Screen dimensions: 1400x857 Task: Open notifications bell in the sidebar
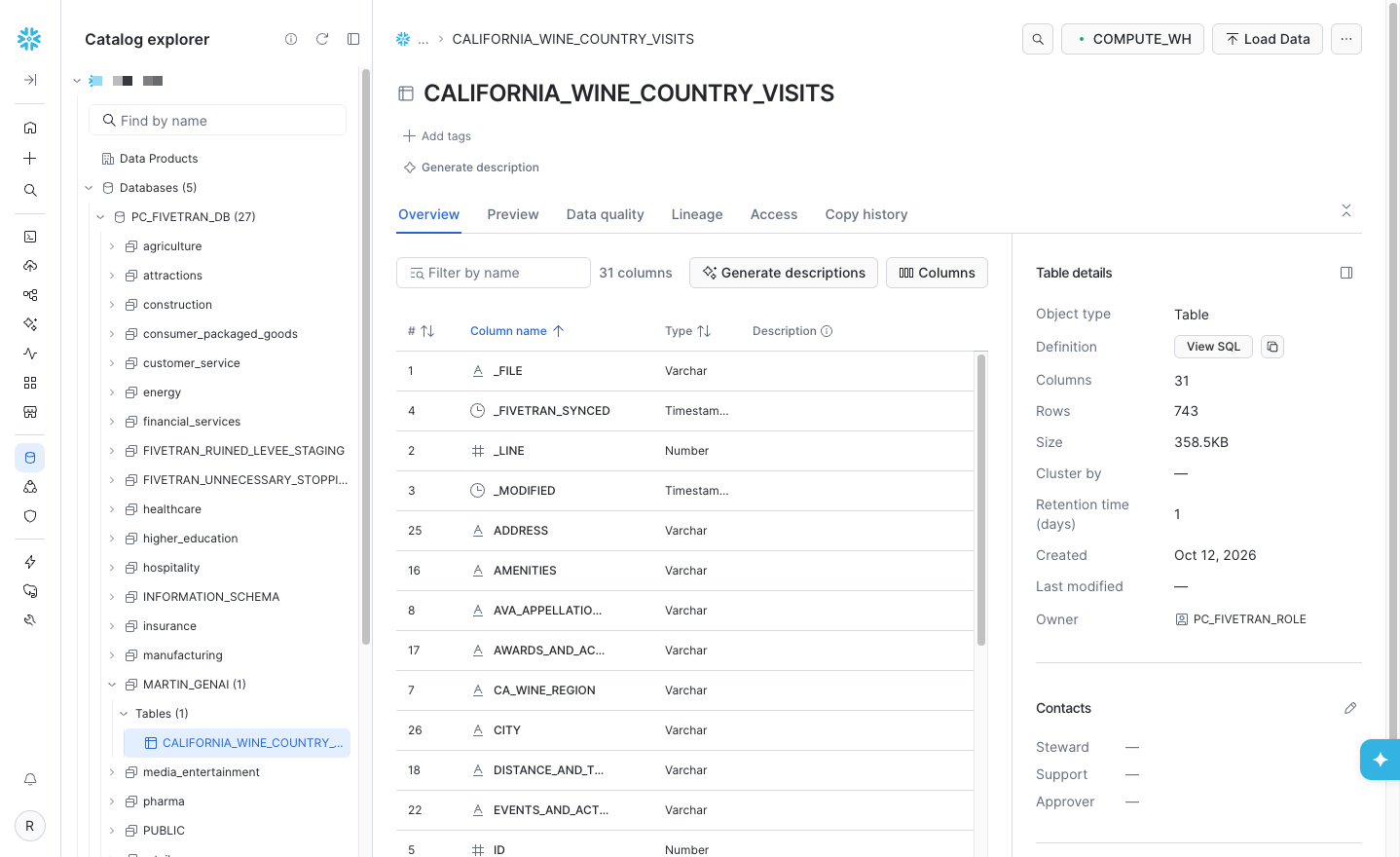[30, 779]
